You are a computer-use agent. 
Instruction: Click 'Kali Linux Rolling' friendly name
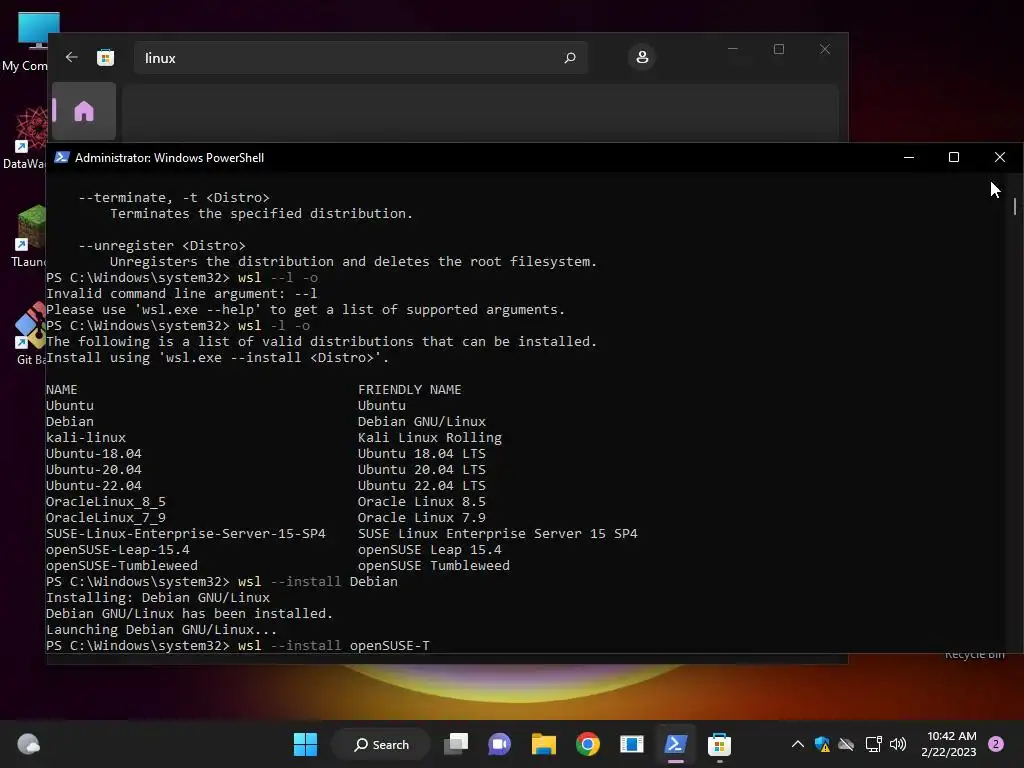(430, 438)
